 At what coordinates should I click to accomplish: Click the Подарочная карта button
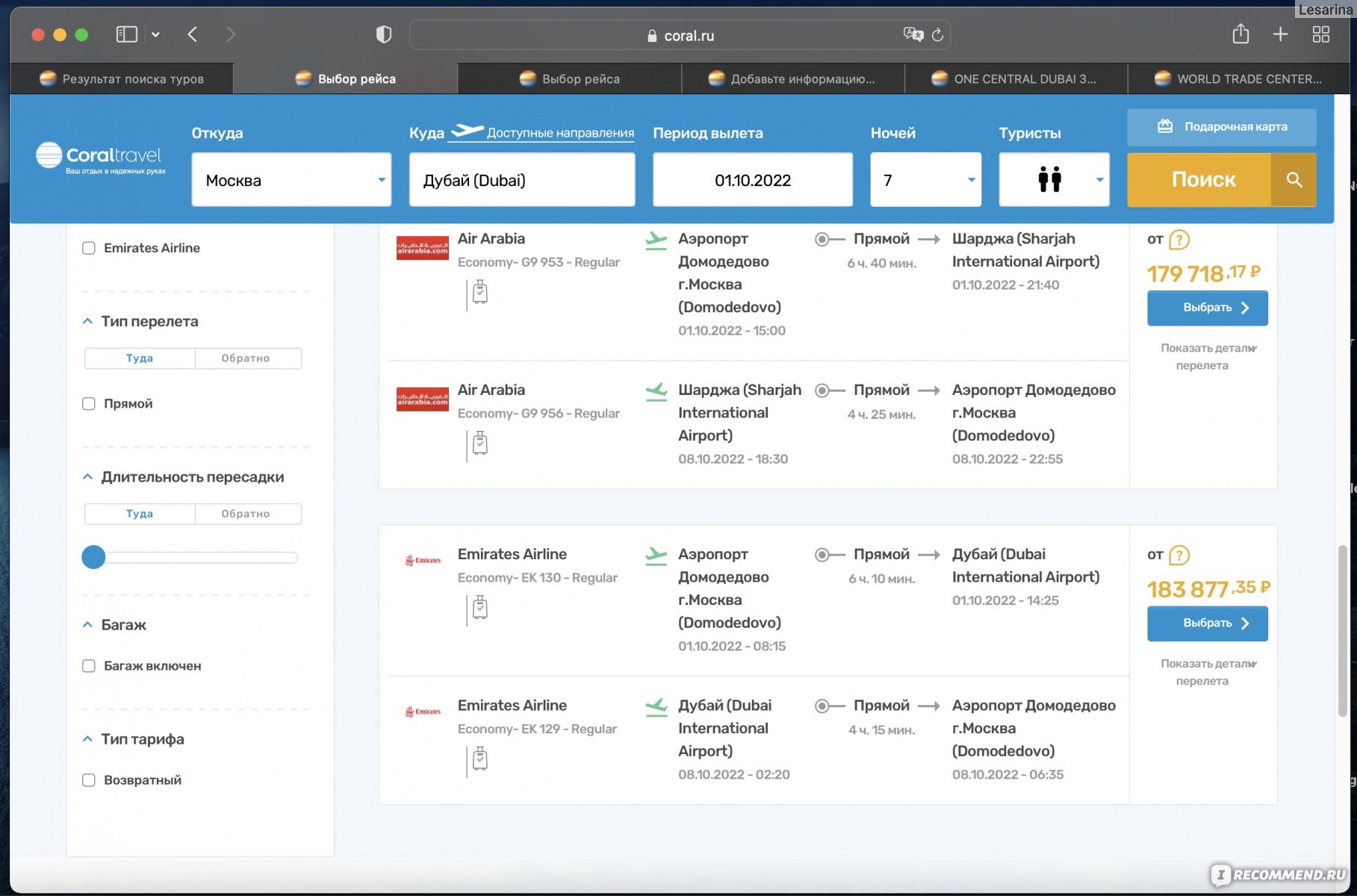(x=1222, y=127)
